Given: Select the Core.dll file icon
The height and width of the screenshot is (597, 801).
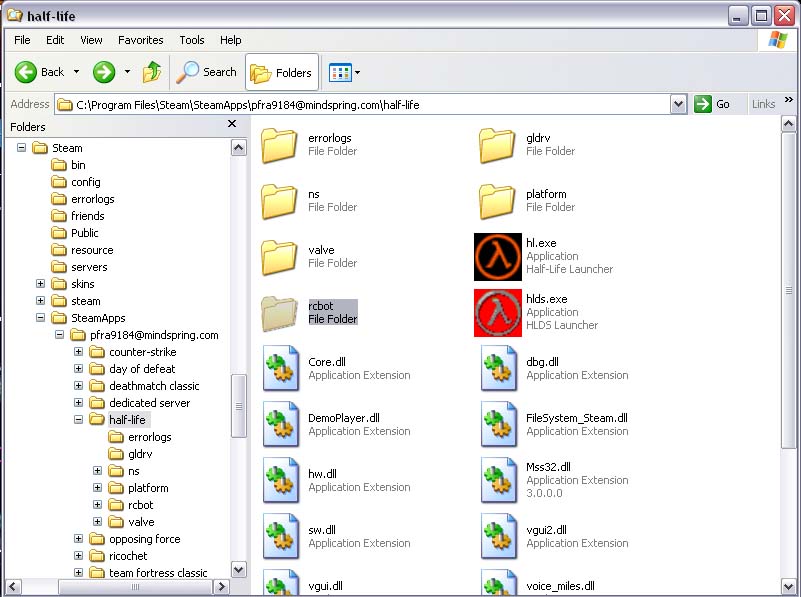Looking at the screenshot, I should tap(280, 368).
